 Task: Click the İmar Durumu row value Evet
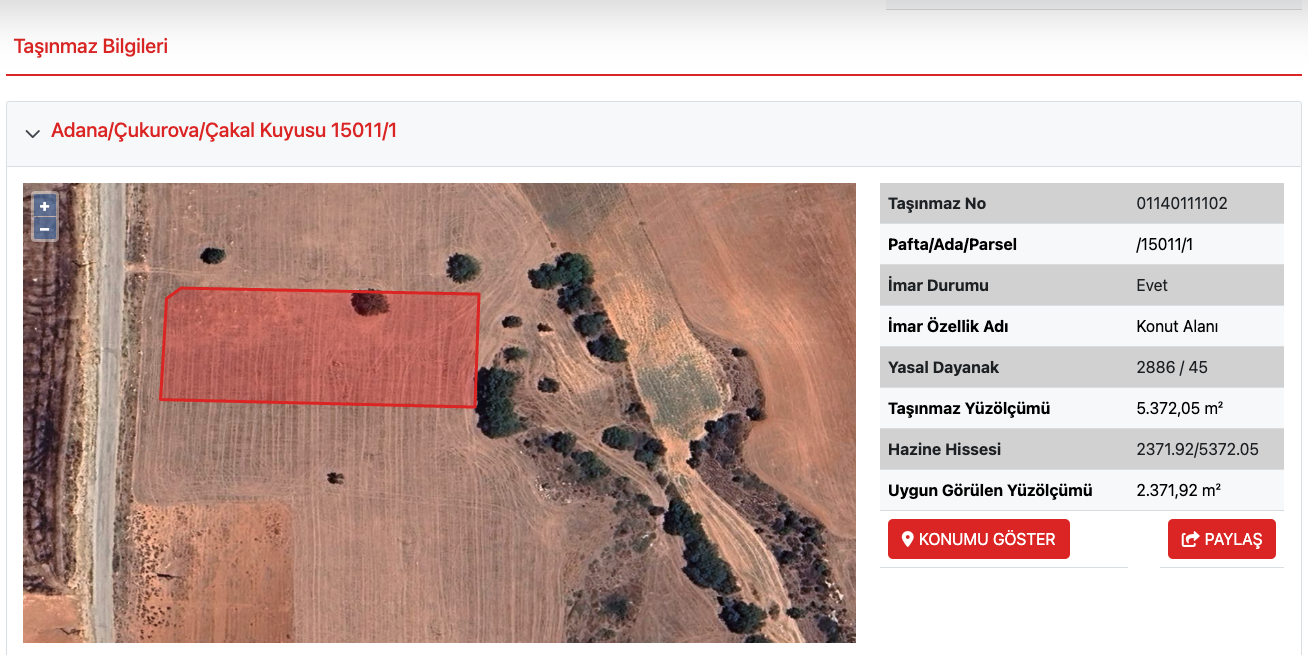point(1152,285)
